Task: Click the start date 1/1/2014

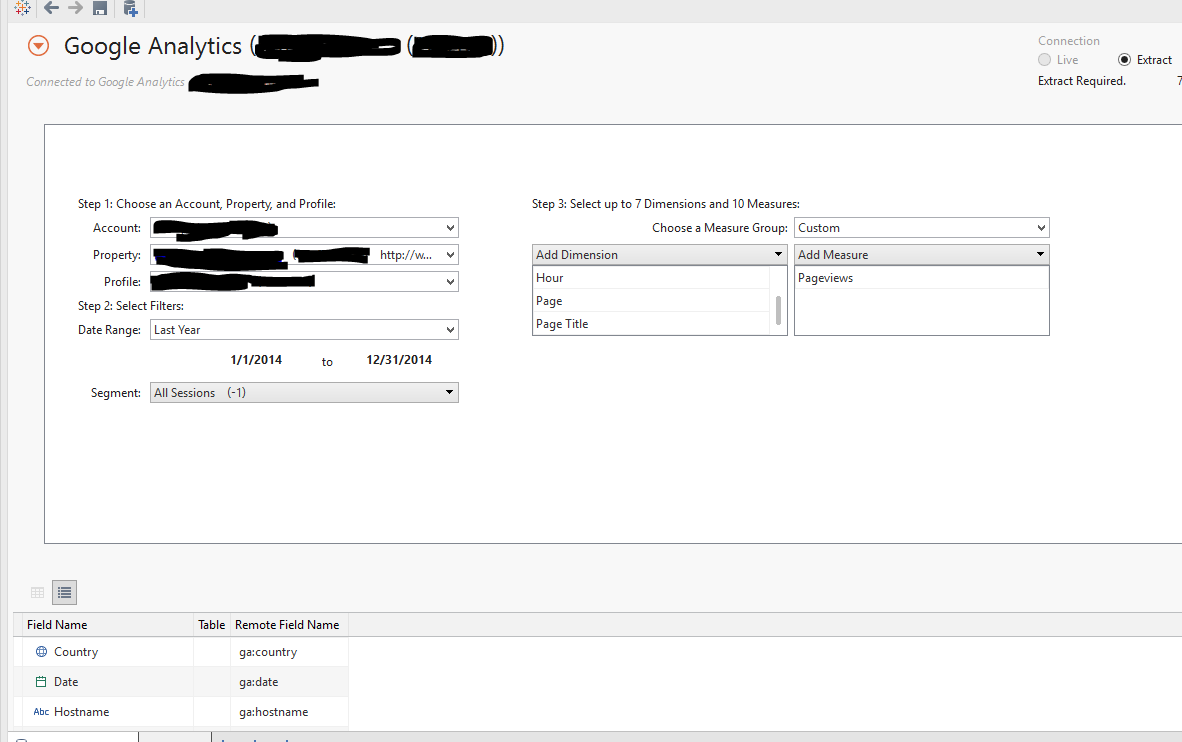Action: 256,360
